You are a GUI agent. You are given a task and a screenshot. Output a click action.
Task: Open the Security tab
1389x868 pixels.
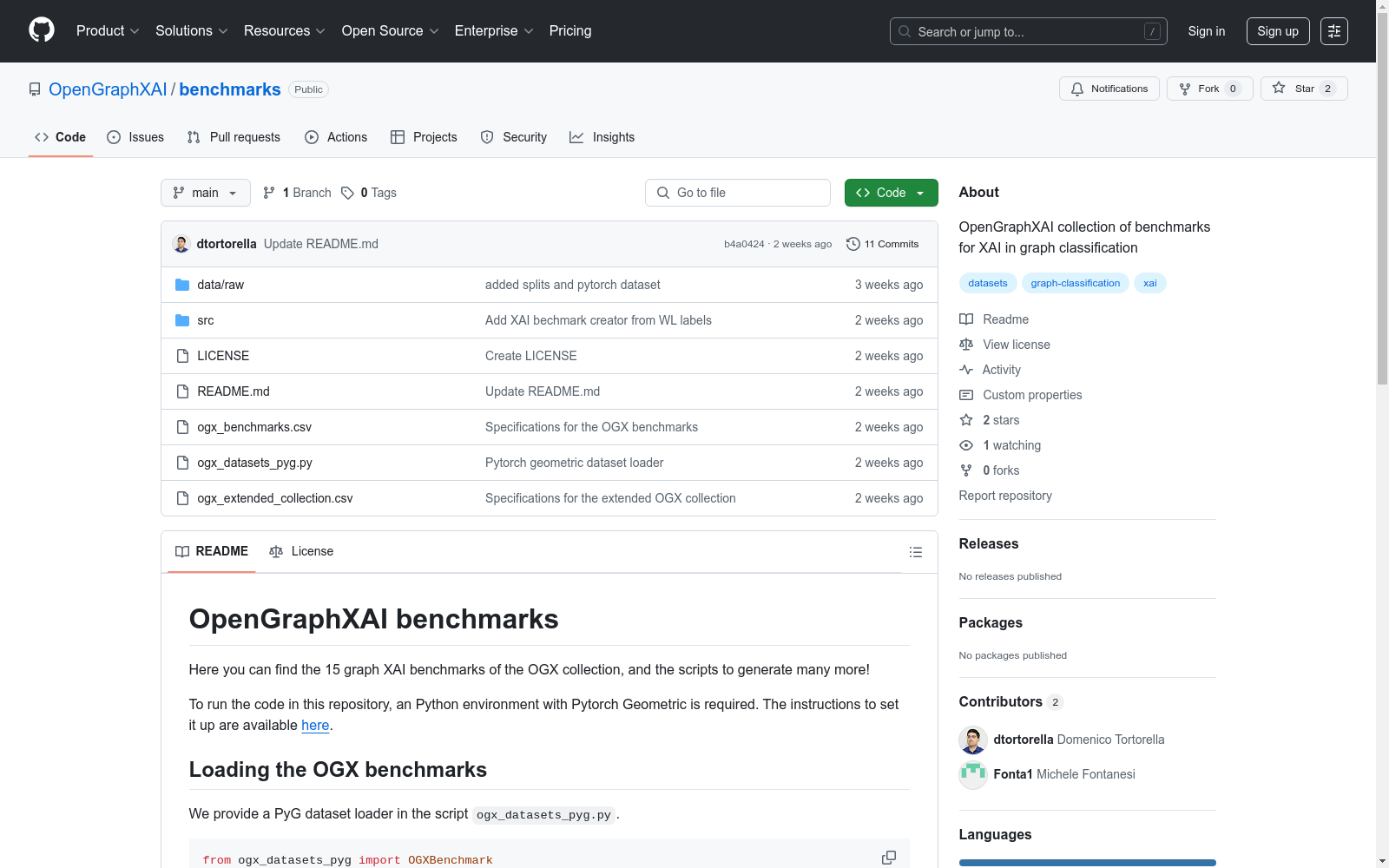[514, 137]
